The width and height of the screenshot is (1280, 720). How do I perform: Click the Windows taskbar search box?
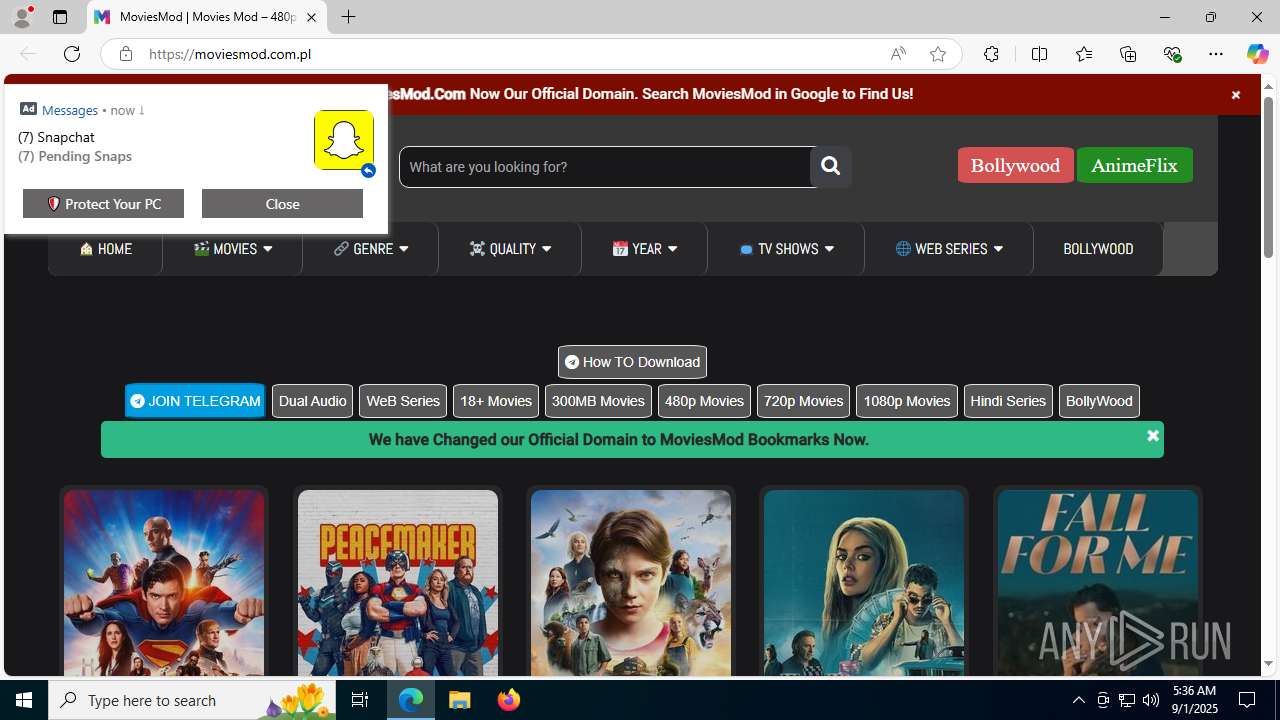pyautogui.click(x=193, y=700)
